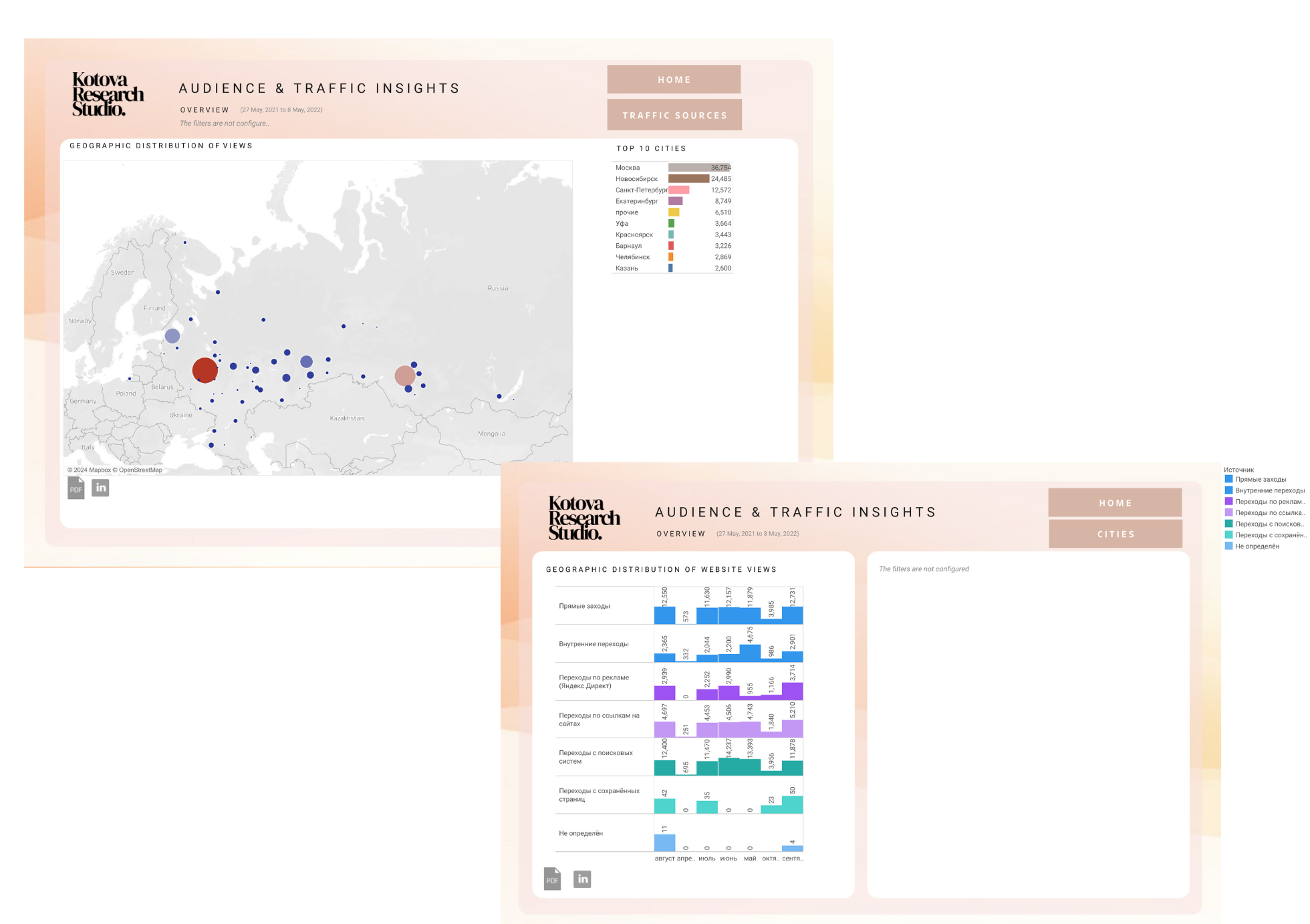This screenshot has width=1310, height=924.
Task: Click the Kotova Research Studio logo, lower dashboard
Action: tap(584, 518)
